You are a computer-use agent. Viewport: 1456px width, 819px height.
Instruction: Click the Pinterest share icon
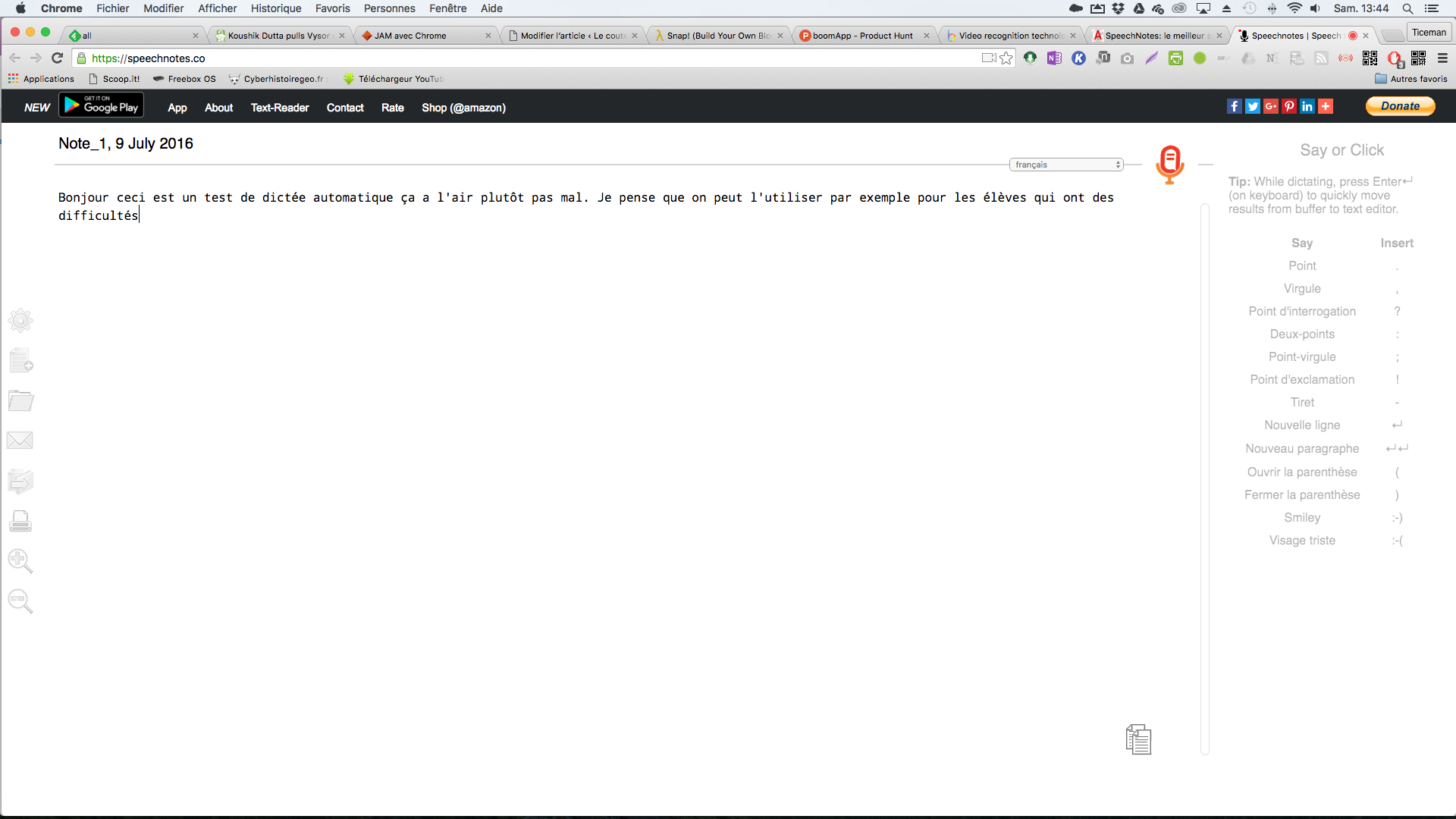pyautogui.click(x=1289, y=106)
